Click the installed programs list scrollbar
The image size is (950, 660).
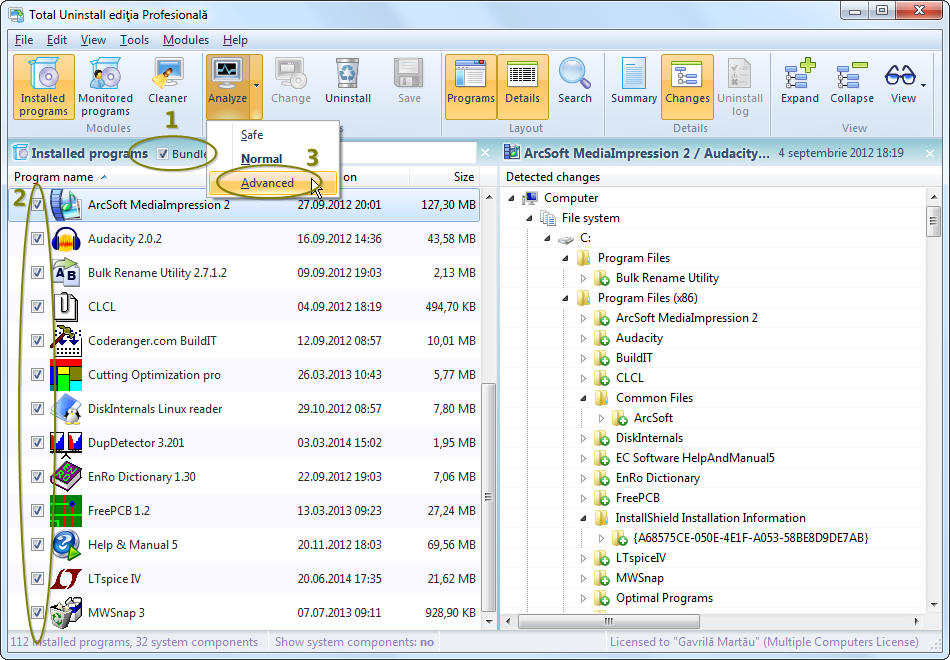pyautogui.click(x=488, y=440)
